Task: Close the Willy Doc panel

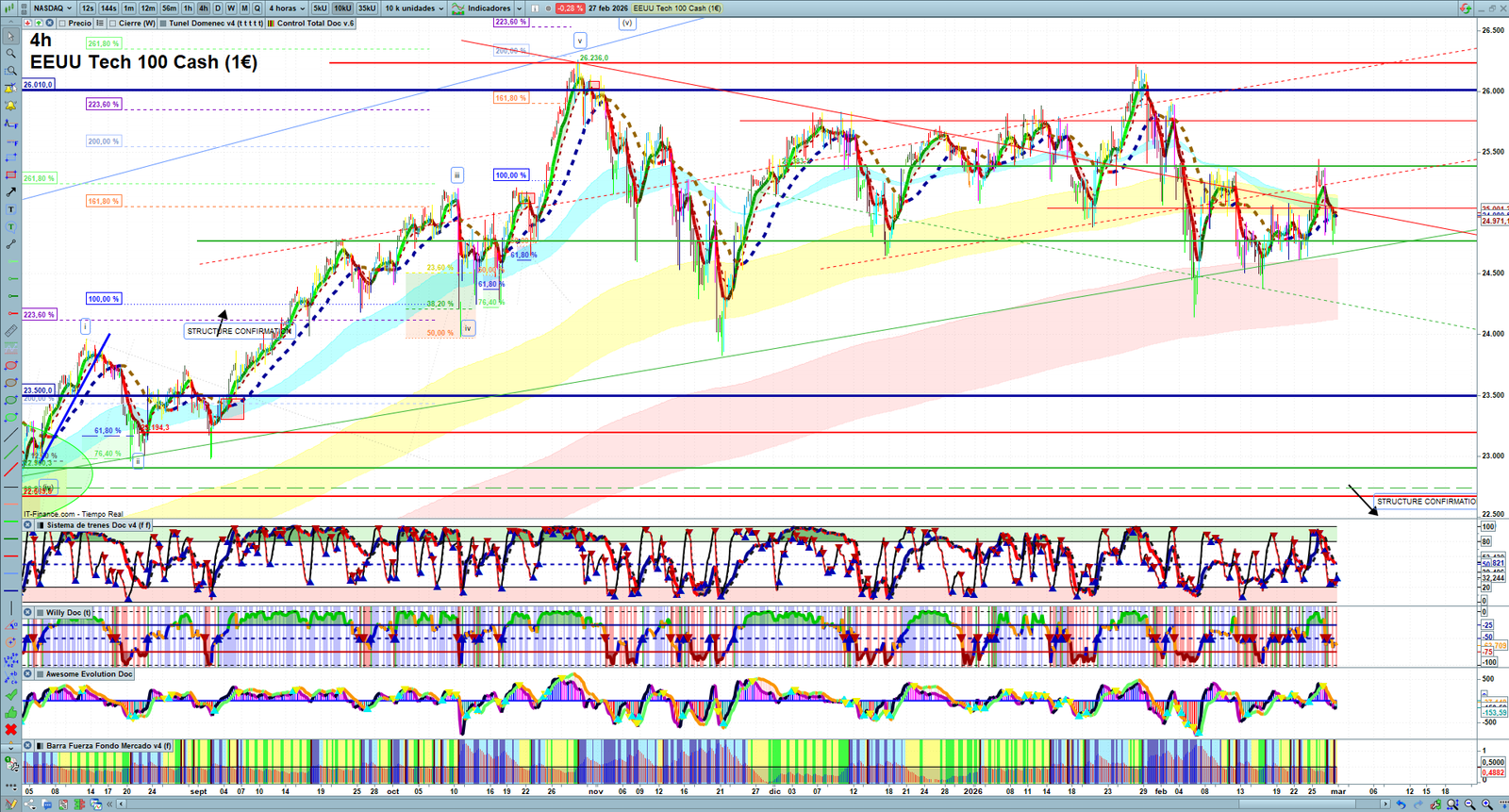Action: (28, 613)
